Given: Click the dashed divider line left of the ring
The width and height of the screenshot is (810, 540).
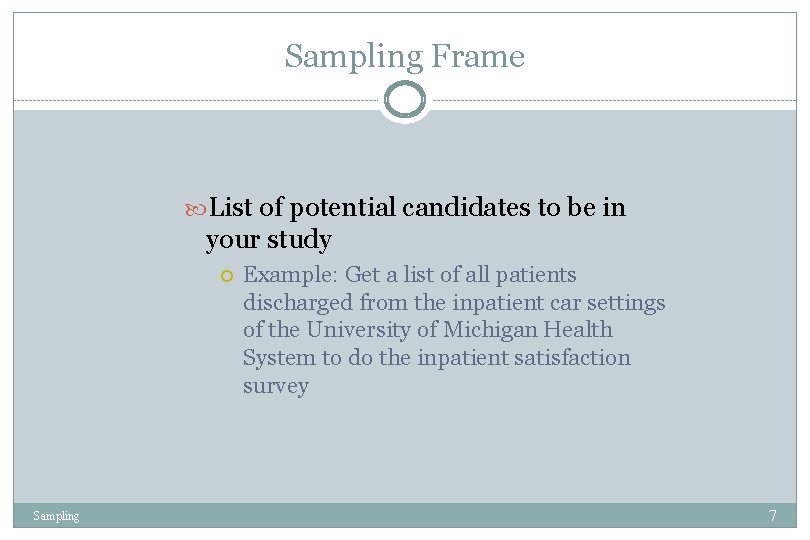Looking at the screenshot, I should pos(198,100).
